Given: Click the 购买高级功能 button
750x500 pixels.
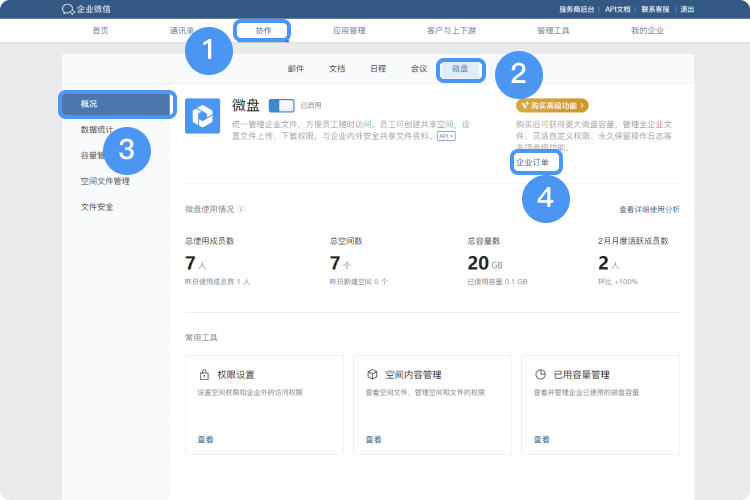Looking at the screenshot, I should [x=552, y=105].
